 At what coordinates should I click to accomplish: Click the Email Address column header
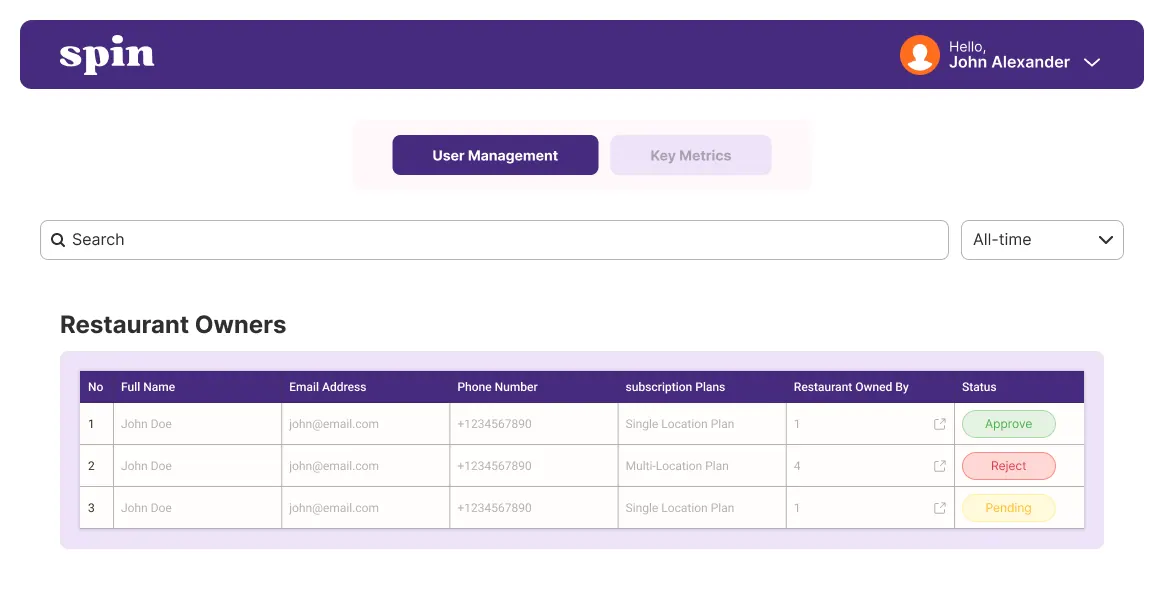click(x=327, y=387)
